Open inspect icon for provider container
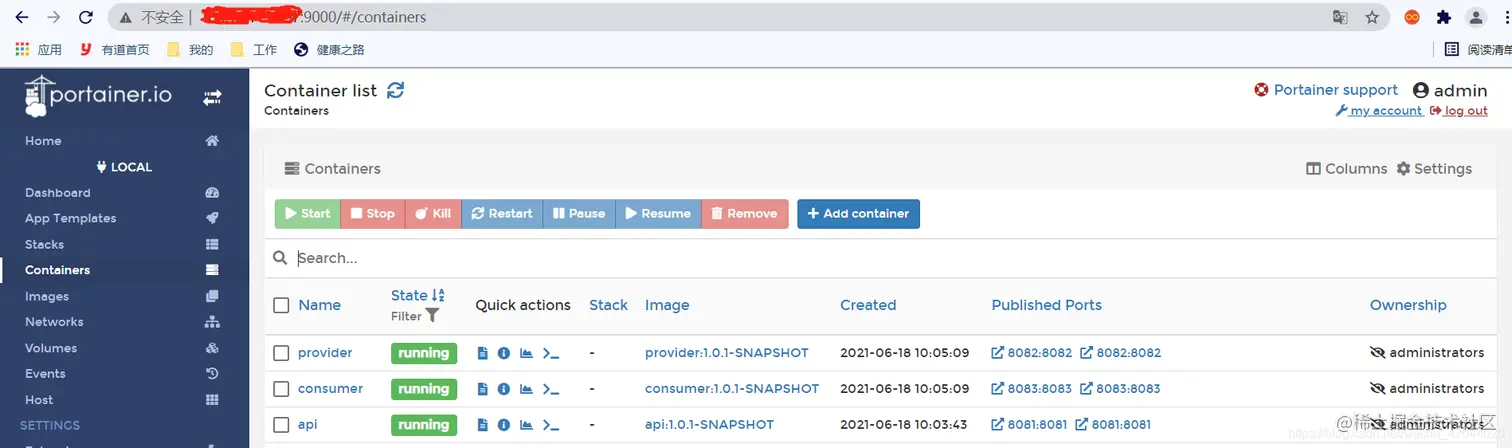The image size is (1512, 448). (x=504, y=353)
